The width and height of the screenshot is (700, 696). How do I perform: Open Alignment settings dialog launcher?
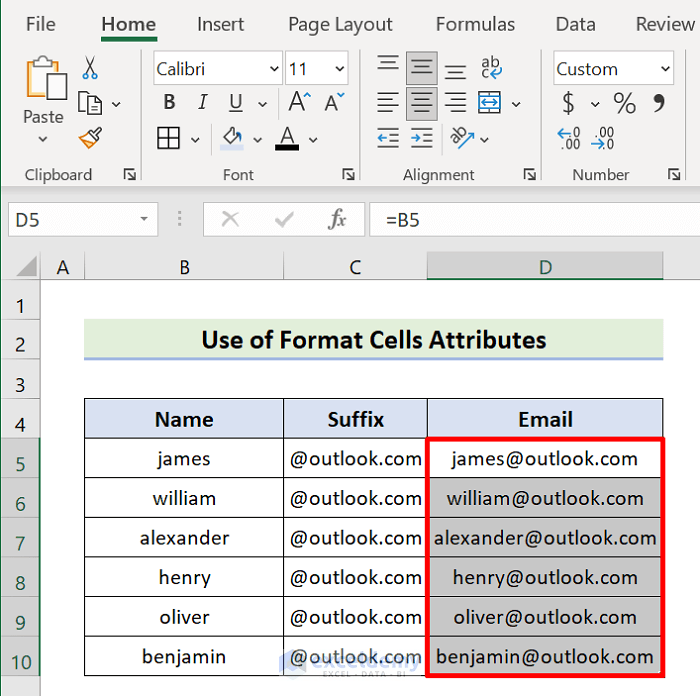coord(530,175)
